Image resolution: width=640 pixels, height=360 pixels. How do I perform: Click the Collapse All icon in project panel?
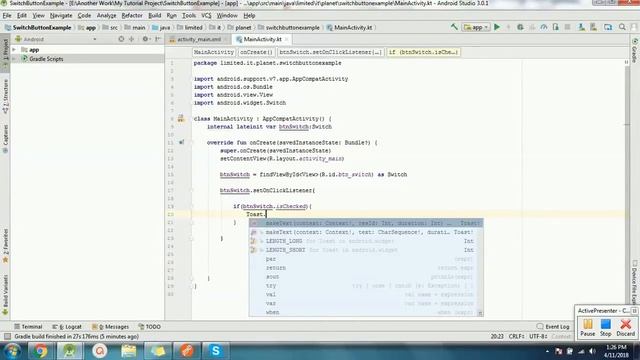pos(131,39)
